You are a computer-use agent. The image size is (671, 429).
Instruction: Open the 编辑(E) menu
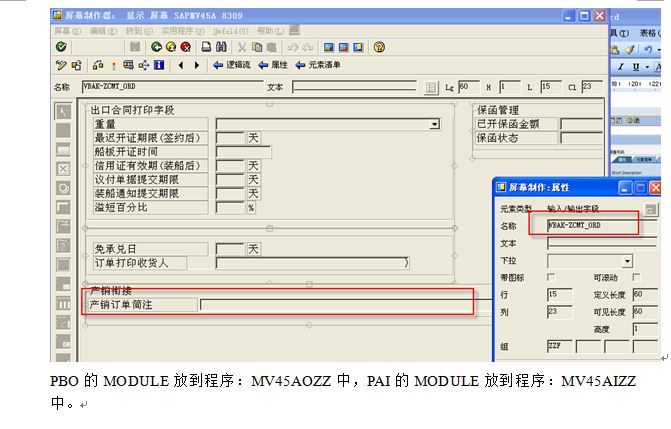(x=104, y=31)
